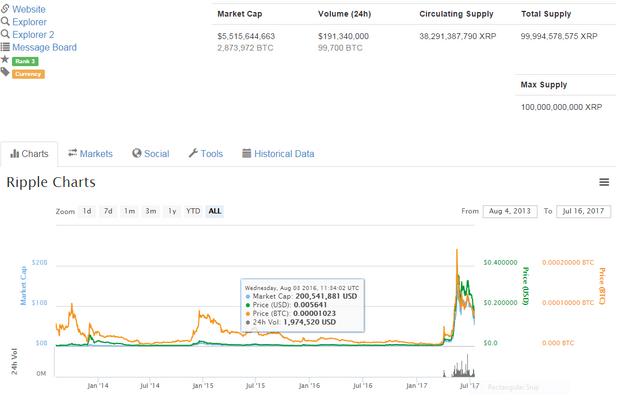640x405 pixels.
Task: Click the 38,291,387,790 XRP circulating supply
Action: coord(458,36)
